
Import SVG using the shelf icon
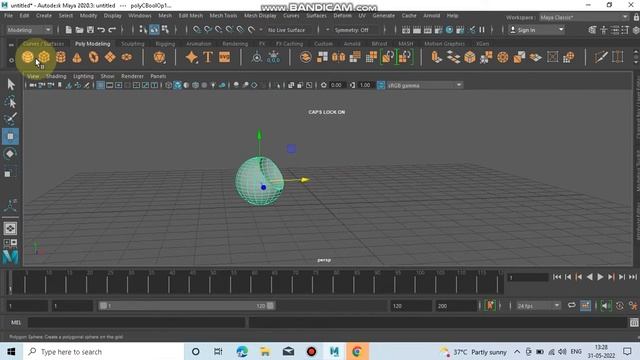tap(224, 57)
